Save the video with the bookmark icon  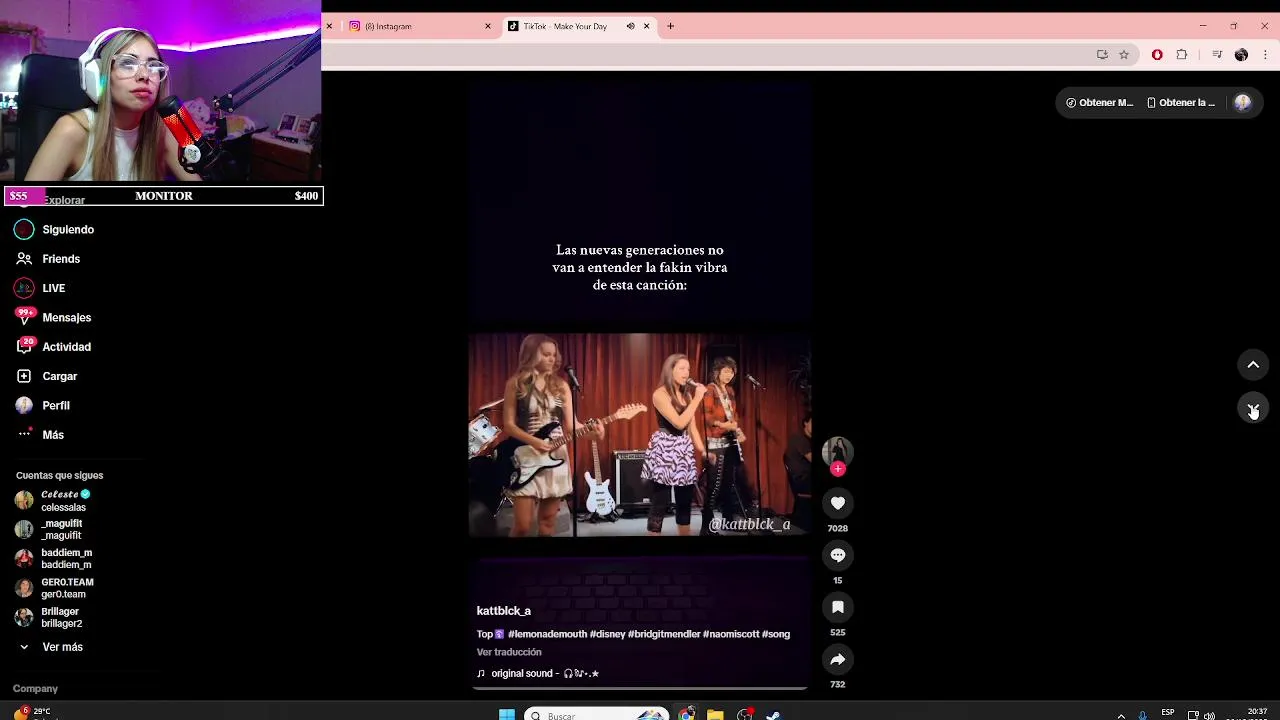(x=838, y=607)
